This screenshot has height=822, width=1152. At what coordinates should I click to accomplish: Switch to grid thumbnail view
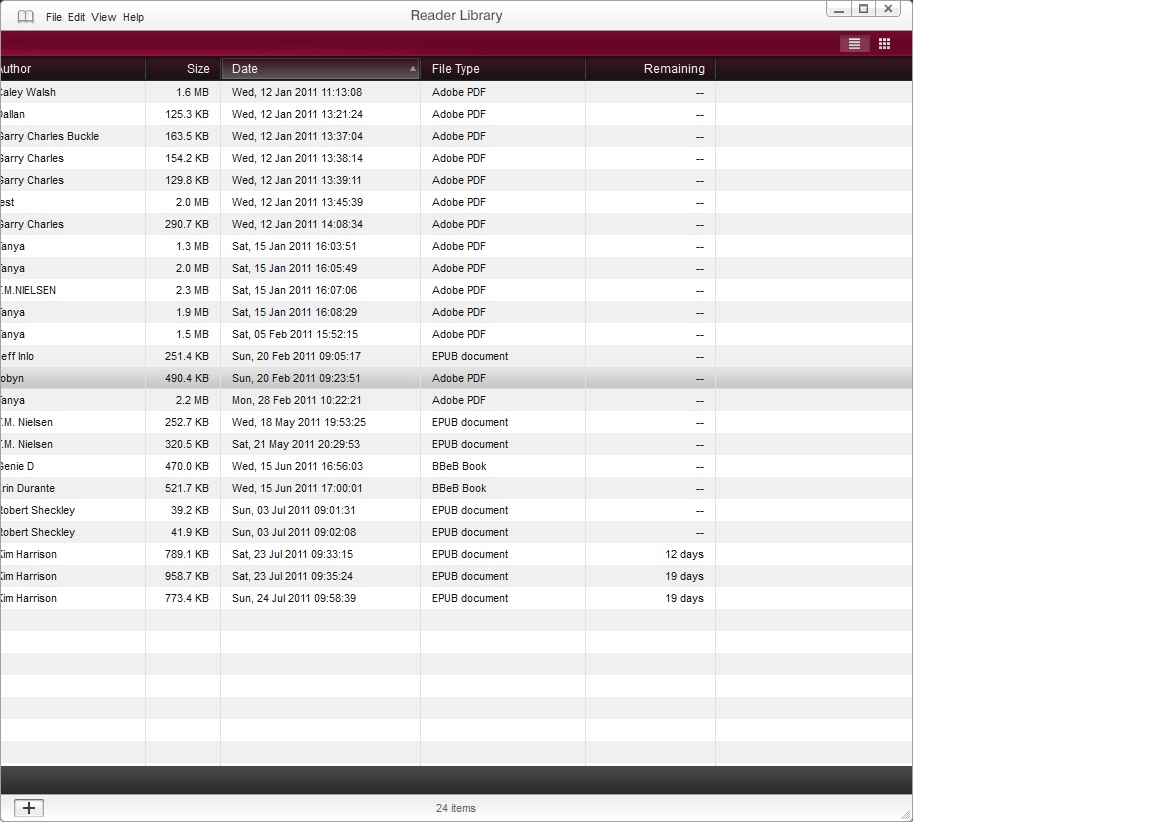tap(885, 44)
